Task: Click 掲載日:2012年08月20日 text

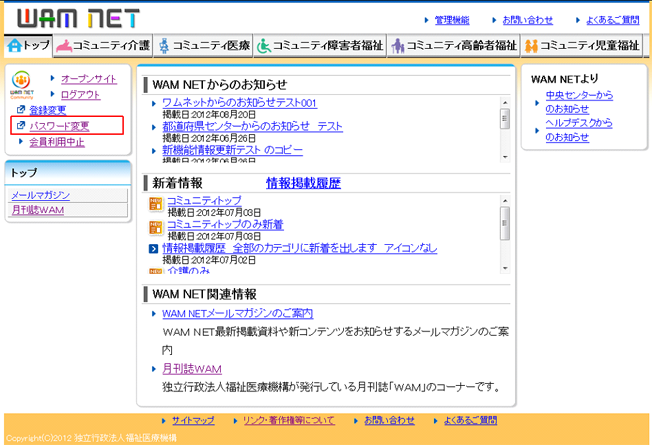Action: coord(209,114)
